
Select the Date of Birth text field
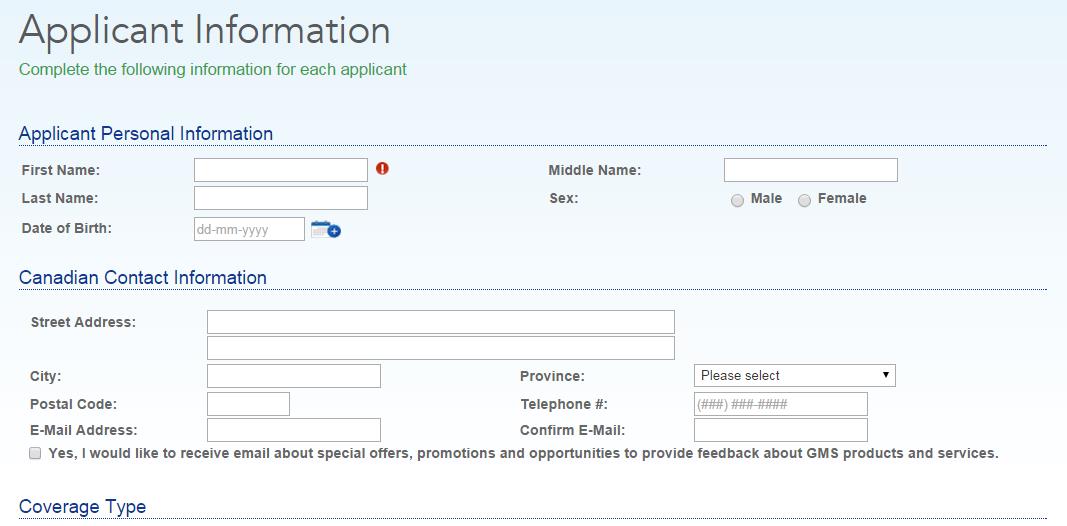249,229
